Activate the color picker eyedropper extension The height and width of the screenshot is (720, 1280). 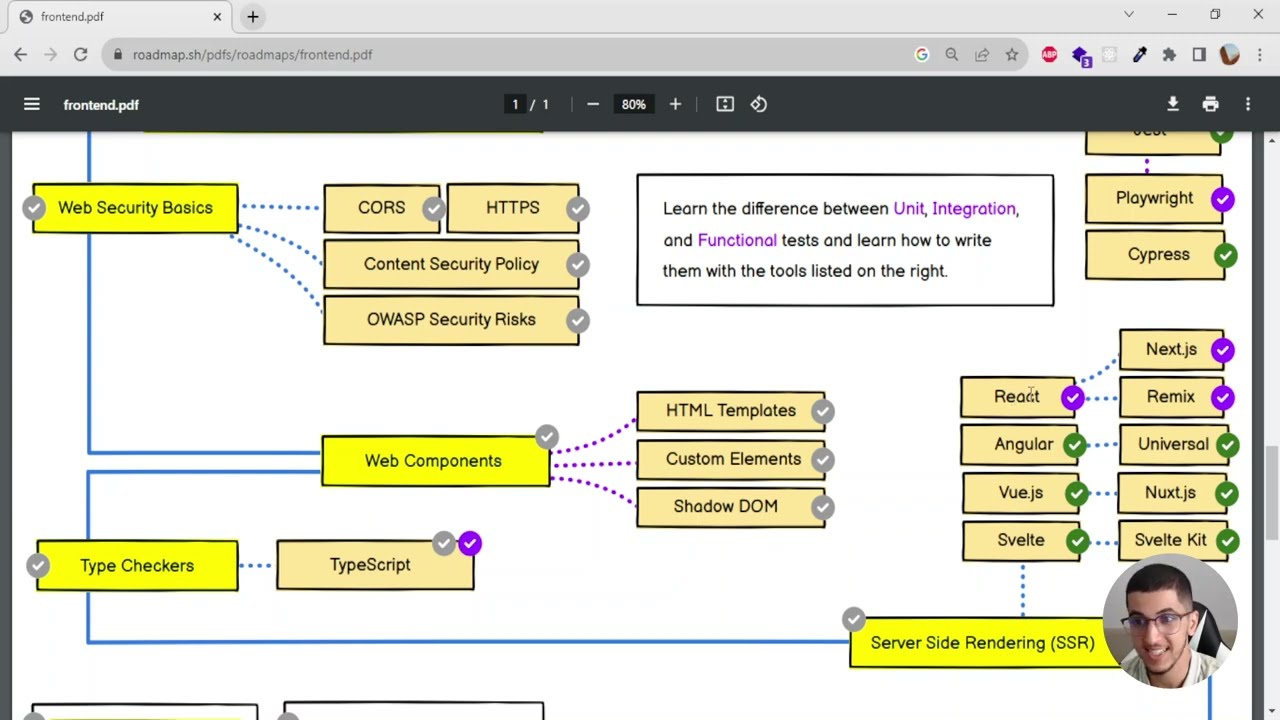1139,55
